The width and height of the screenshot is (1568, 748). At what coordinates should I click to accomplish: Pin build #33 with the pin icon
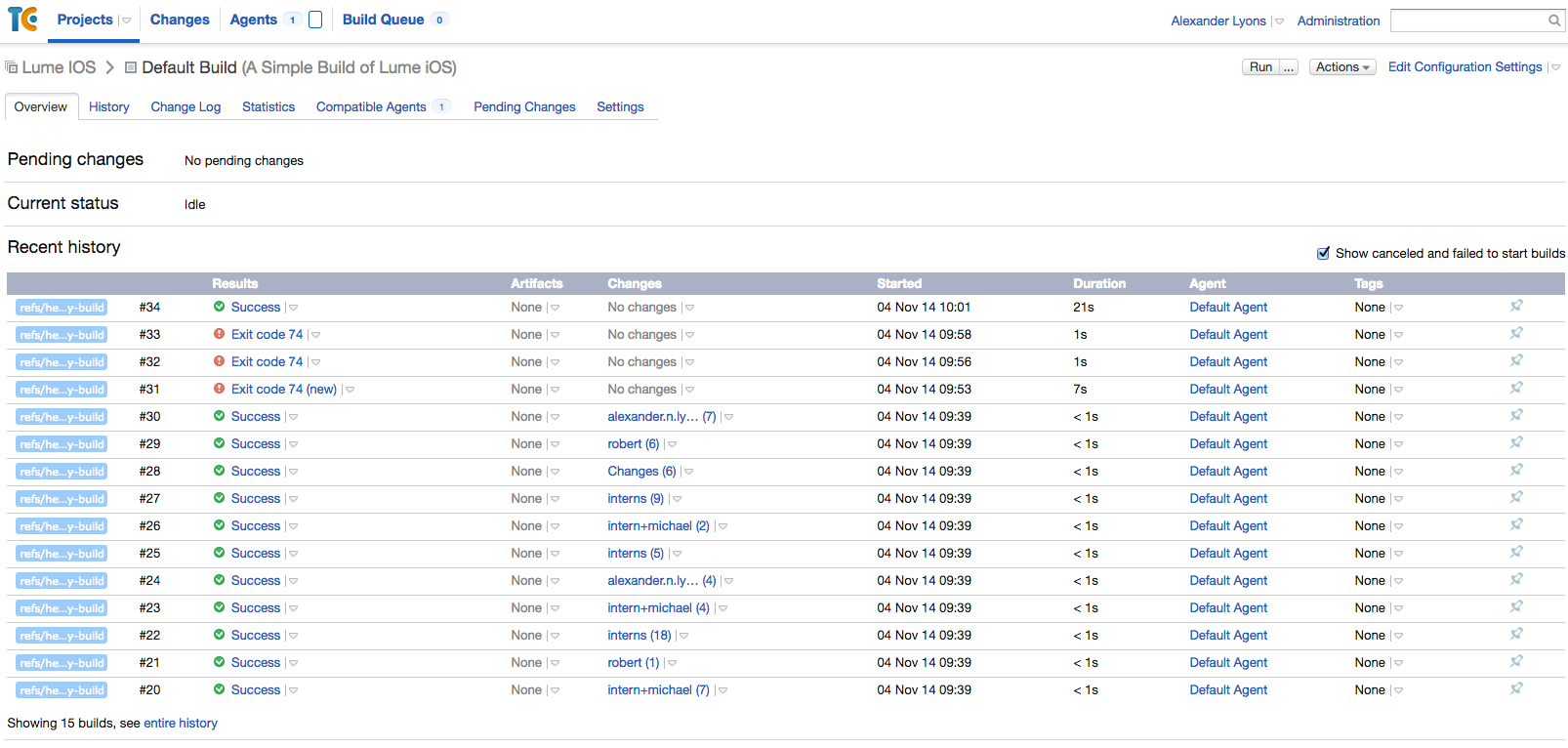(1516, 334)
